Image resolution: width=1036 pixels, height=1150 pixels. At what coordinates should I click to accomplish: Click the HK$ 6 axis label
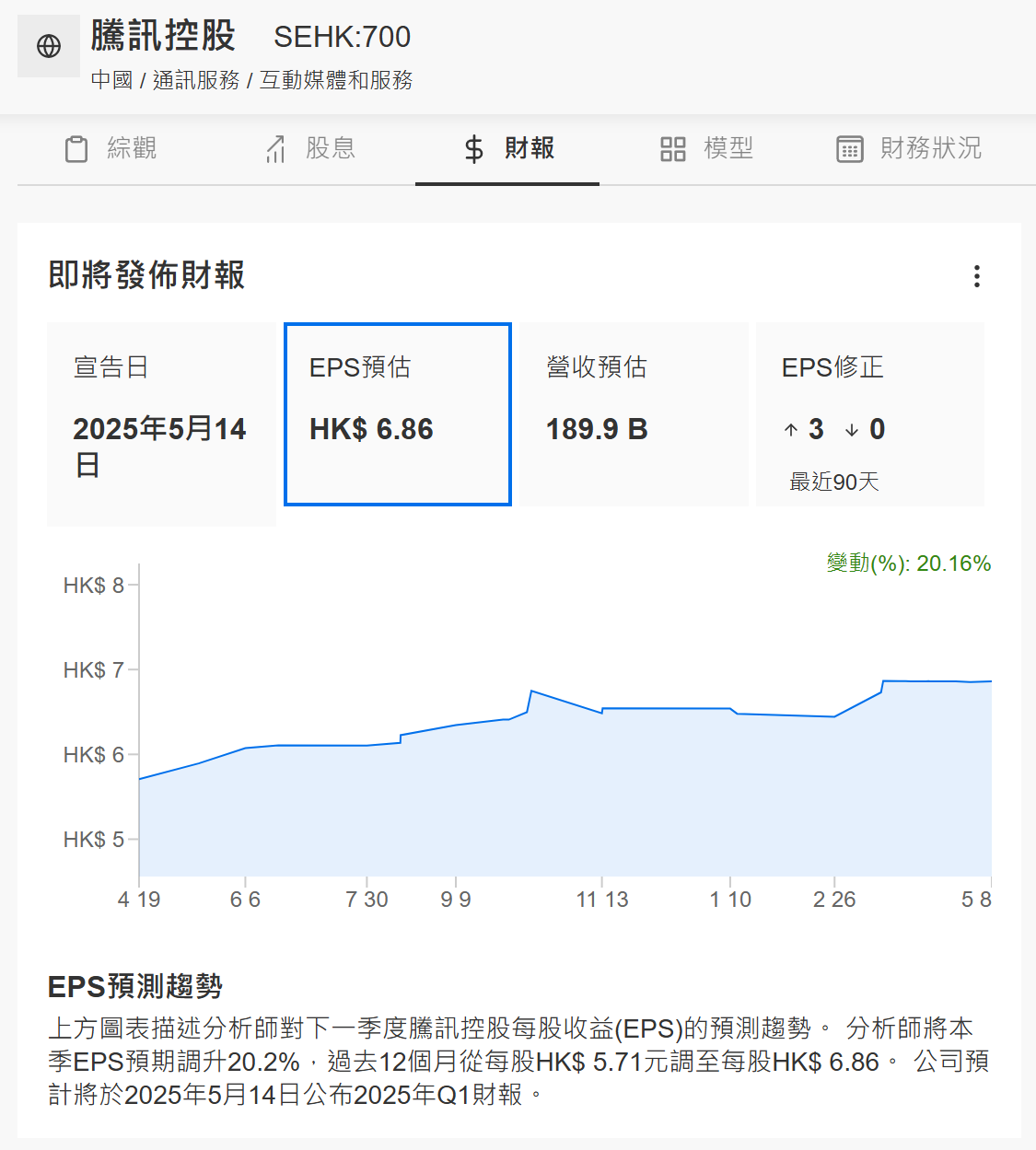pyautogui.click(x=94, y=755)
